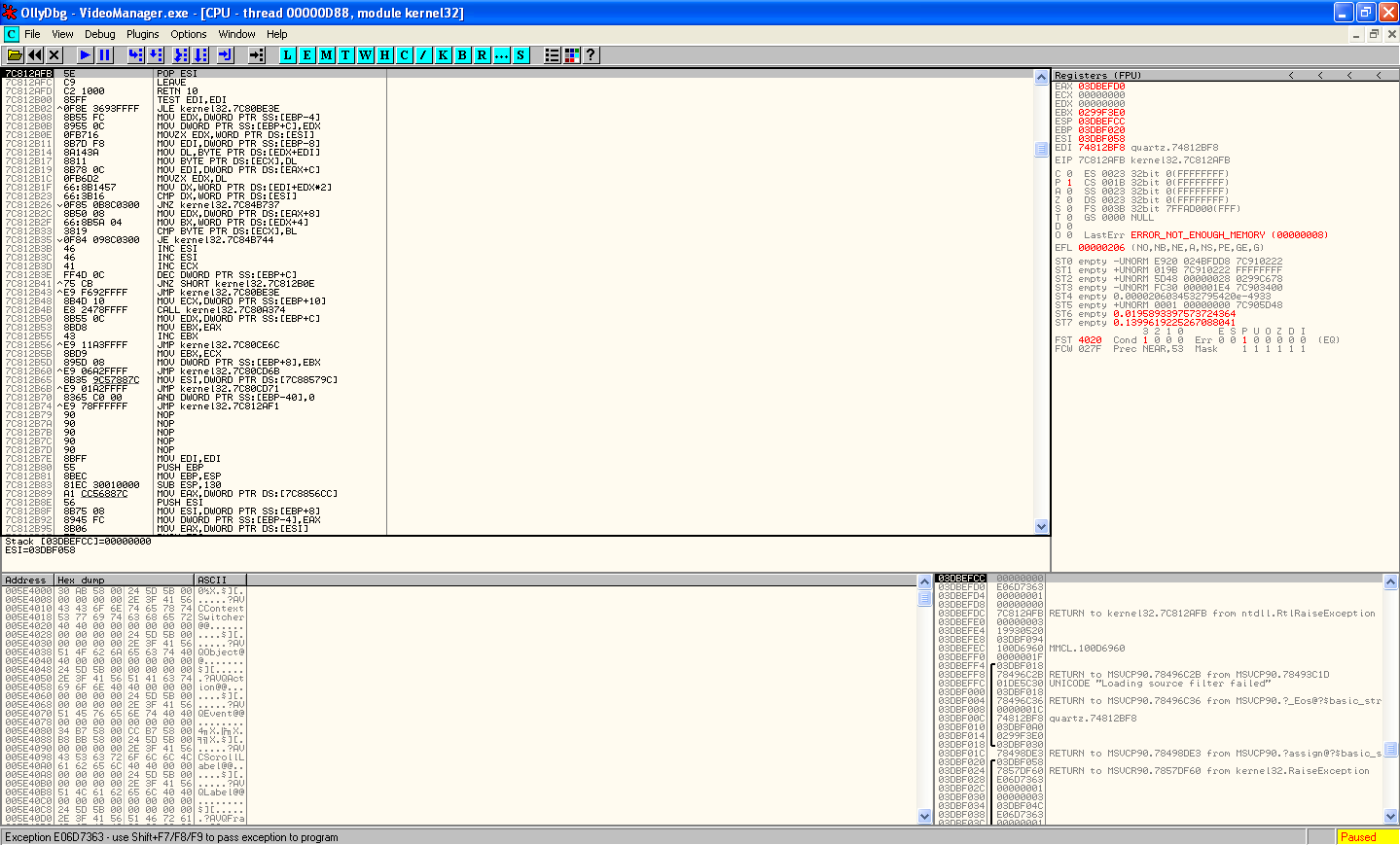Click the Step into toolbar icon
Viewport: 1400px width, 845px height.
135,55
